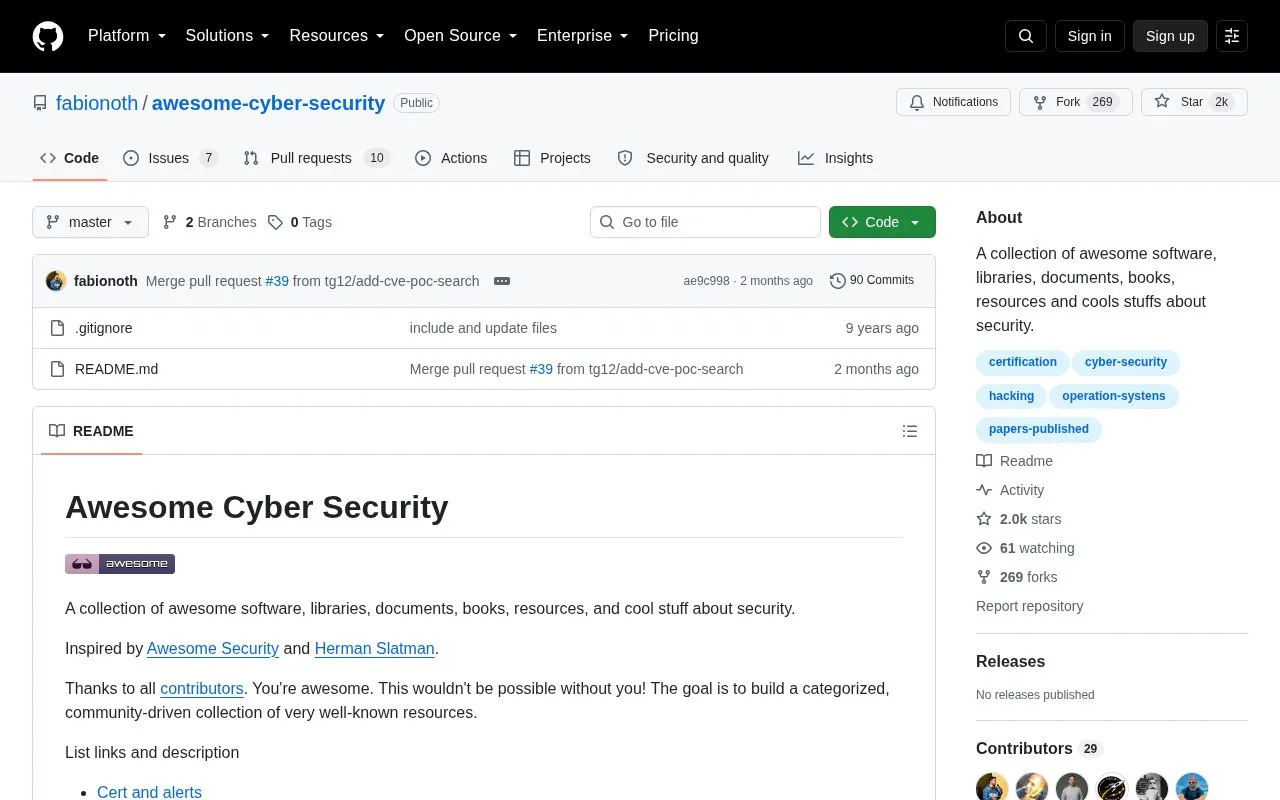Open the 90 Commits history
Screen dimensions: 1280x800
(872, 281)
